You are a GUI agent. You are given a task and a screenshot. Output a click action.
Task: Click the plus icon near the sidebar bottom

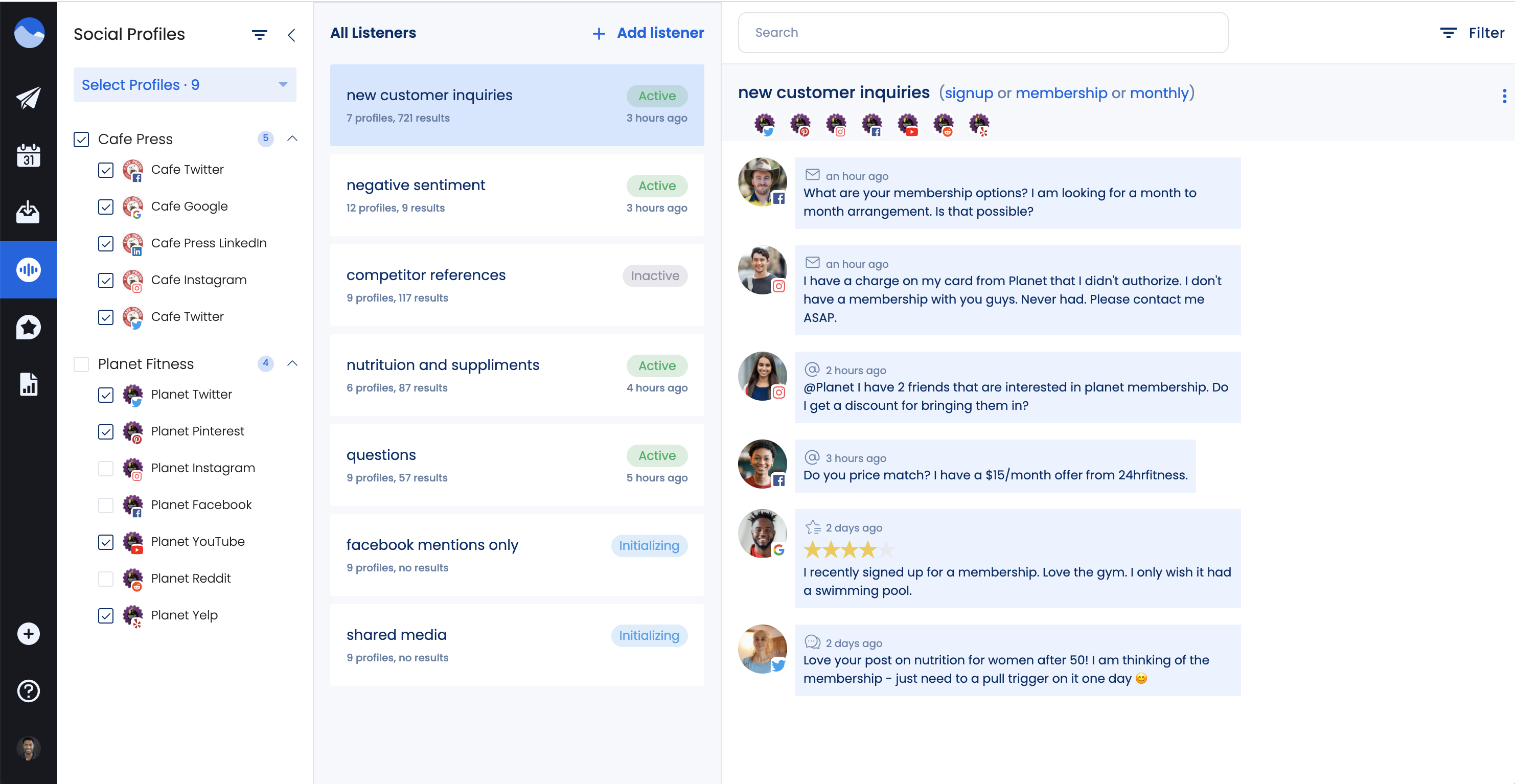point(28,633)
